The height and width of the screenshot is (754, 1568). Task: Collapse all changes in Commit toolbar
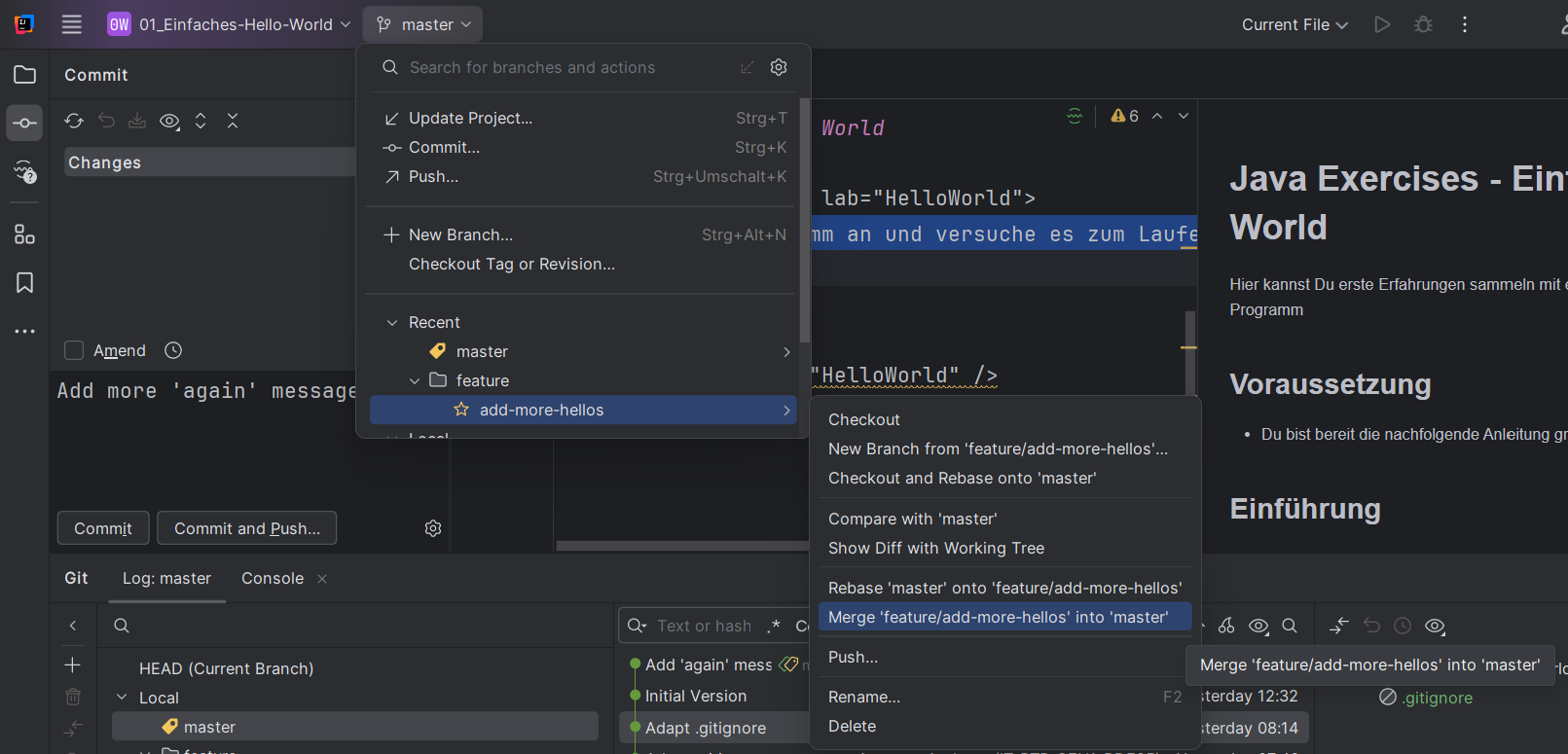point(233,121)
